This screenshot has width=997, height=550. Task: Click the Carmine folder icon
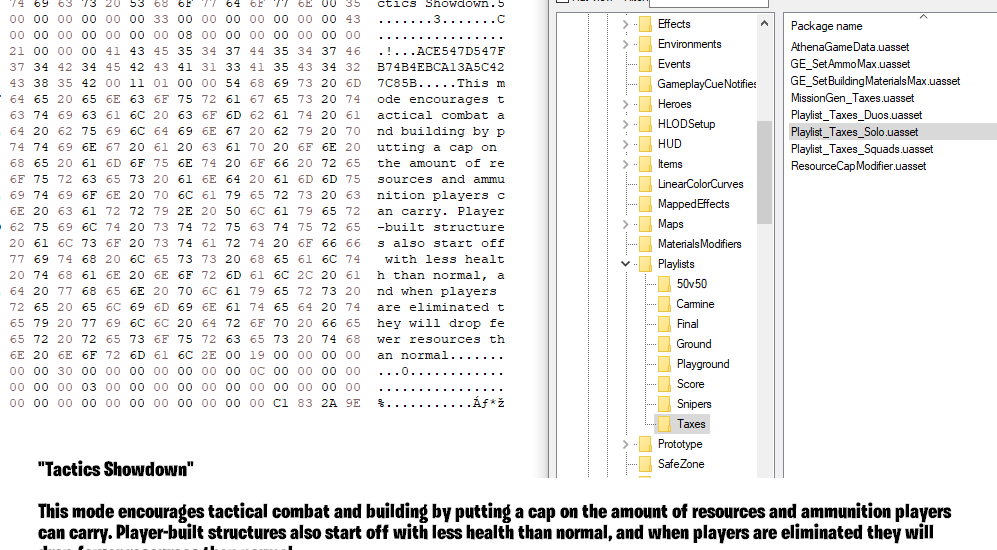(x=664, y=304)
